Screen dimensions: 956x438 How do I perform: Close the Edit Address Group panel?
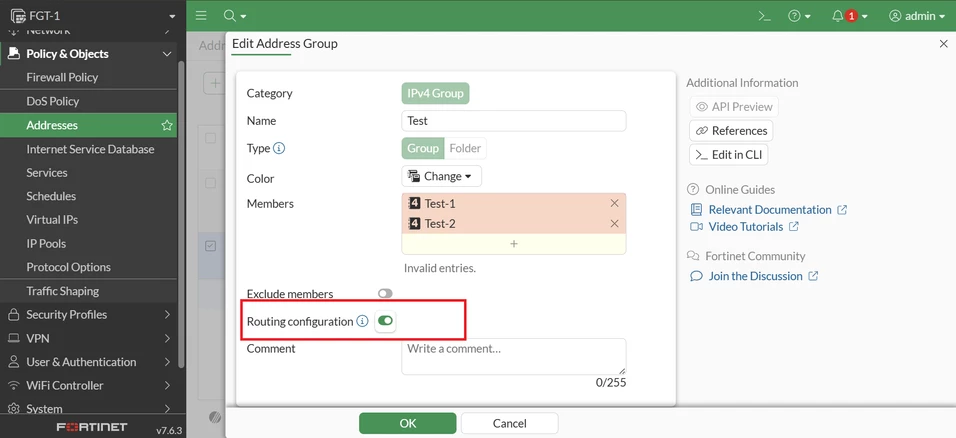943,44
